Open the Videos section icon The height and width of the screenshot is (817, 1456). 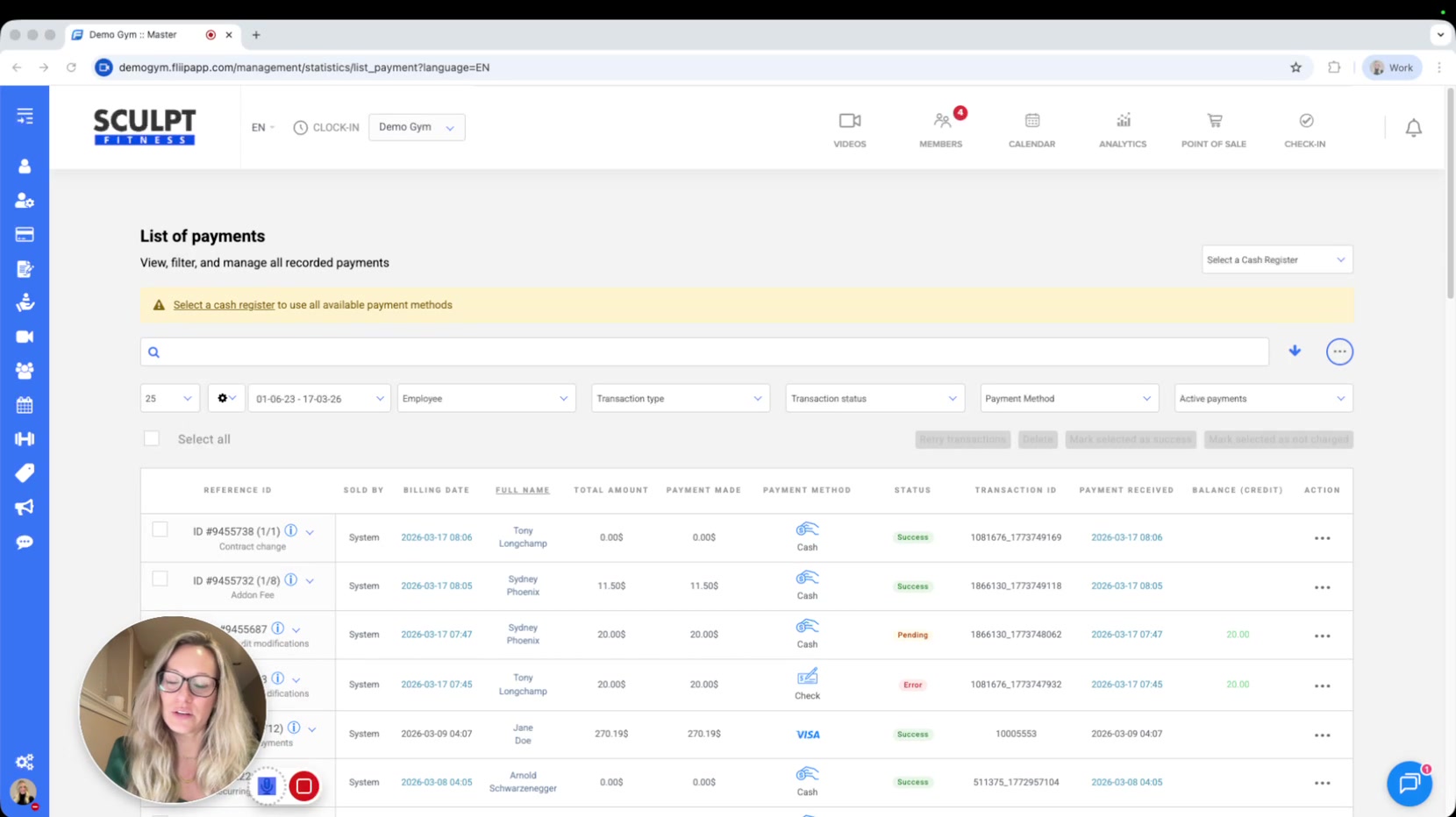849,121
